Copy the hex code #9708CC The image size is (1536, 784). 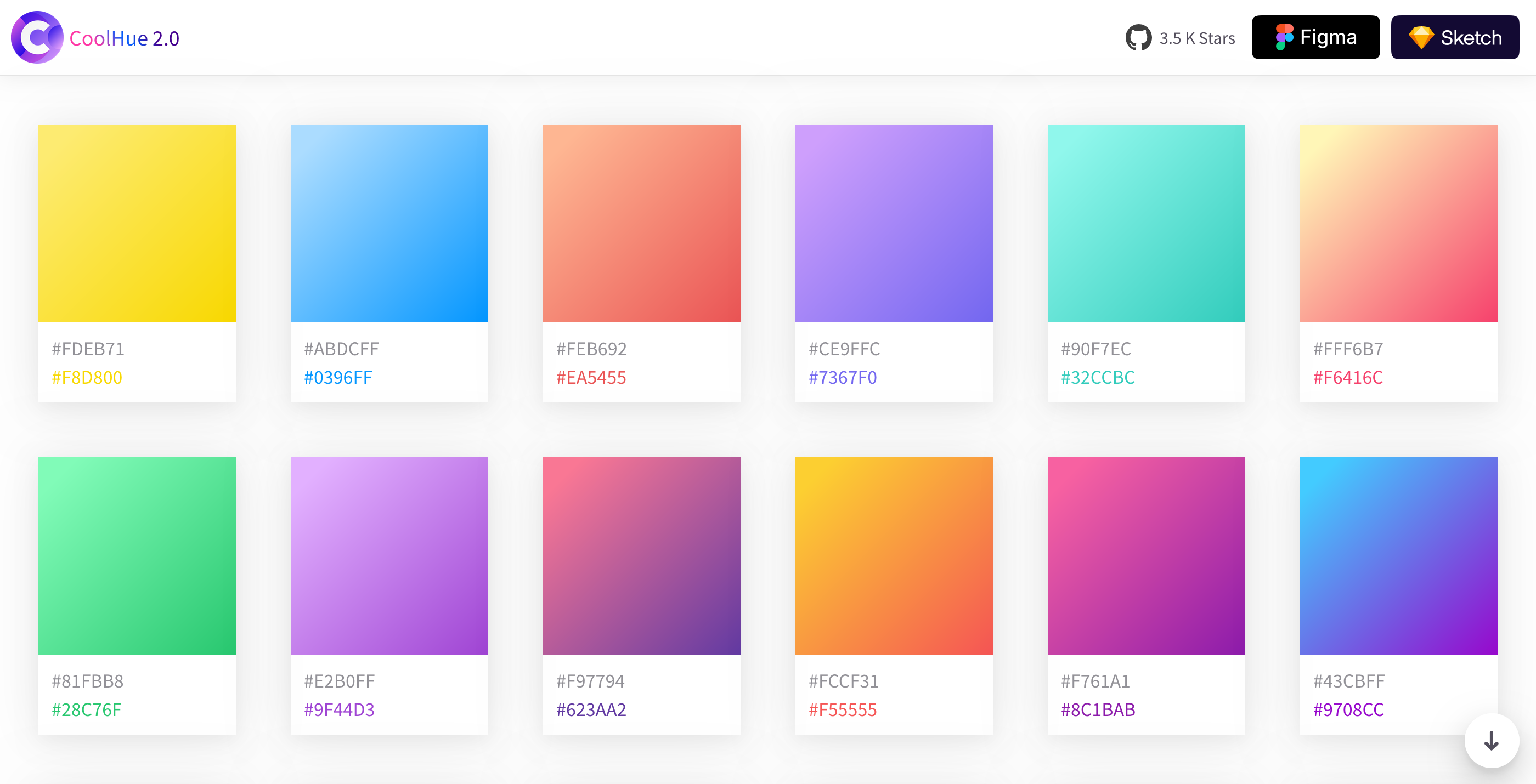click(x=1348, y=710)
